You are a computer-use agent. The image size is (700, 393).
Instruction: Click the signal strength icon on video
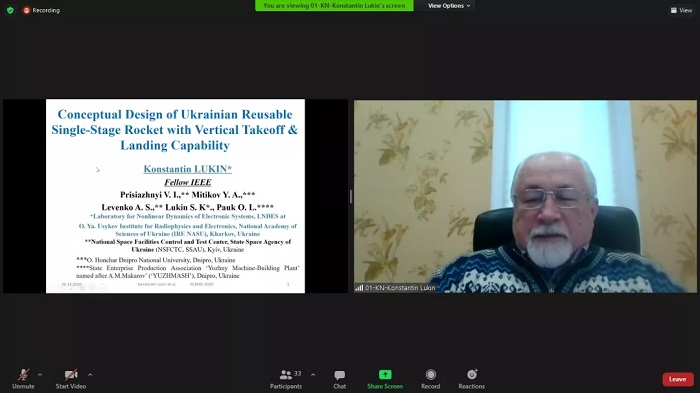359,288
